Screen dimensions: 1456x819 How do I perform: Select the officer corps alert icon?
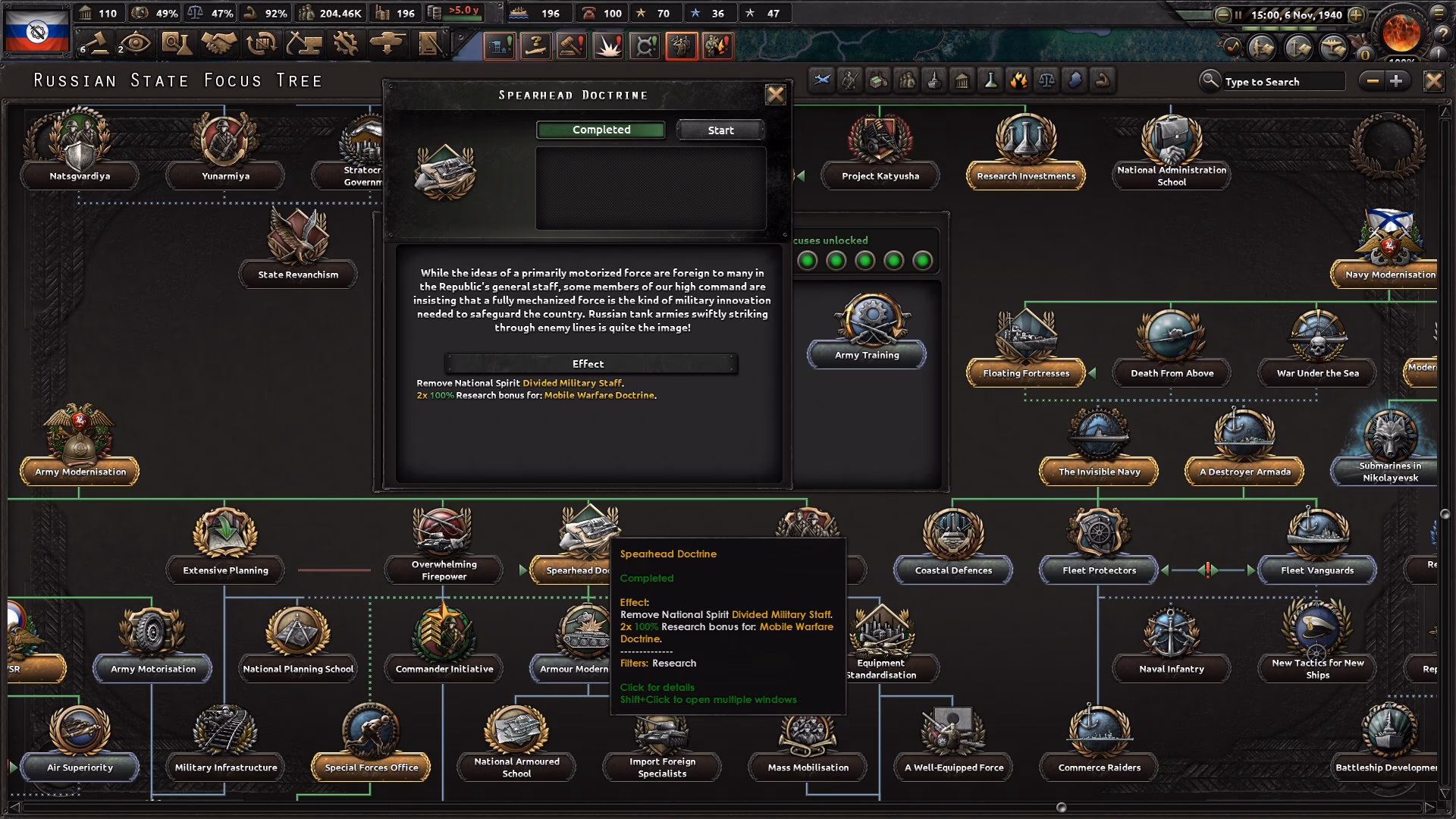click(x=682, y=45)
